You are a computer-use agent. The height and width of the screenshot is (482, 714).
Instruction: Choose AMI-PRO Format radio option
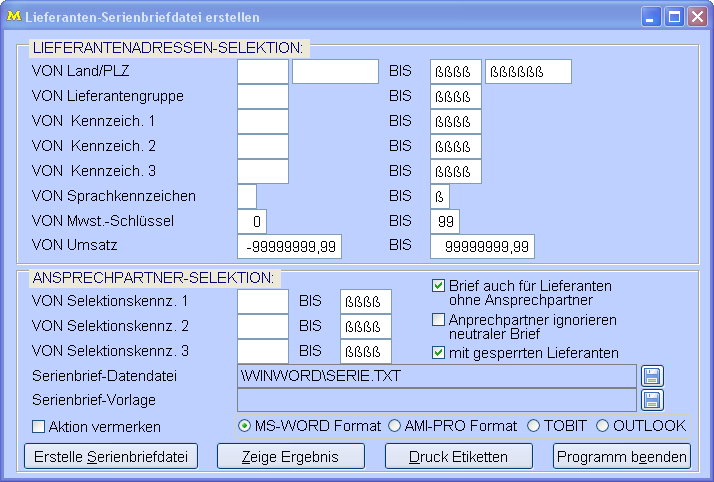click(394, 426)
